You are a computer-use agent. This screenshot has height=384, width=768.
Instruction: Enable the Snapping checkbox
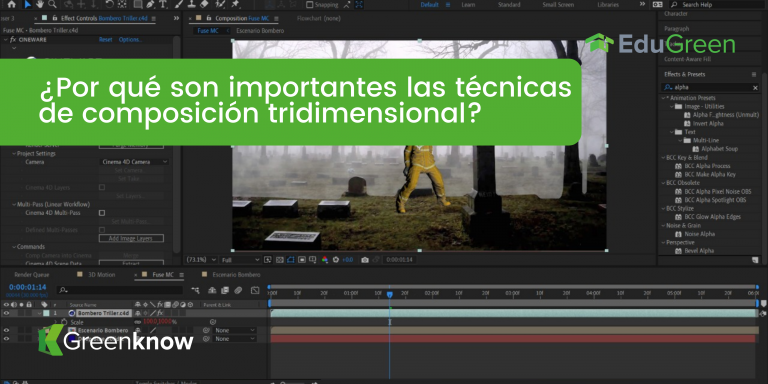coord(310,5)
